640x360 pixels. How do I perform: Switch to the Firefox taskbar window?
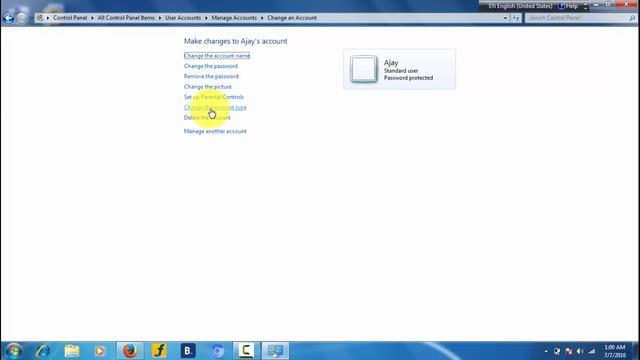pos(130,351)
